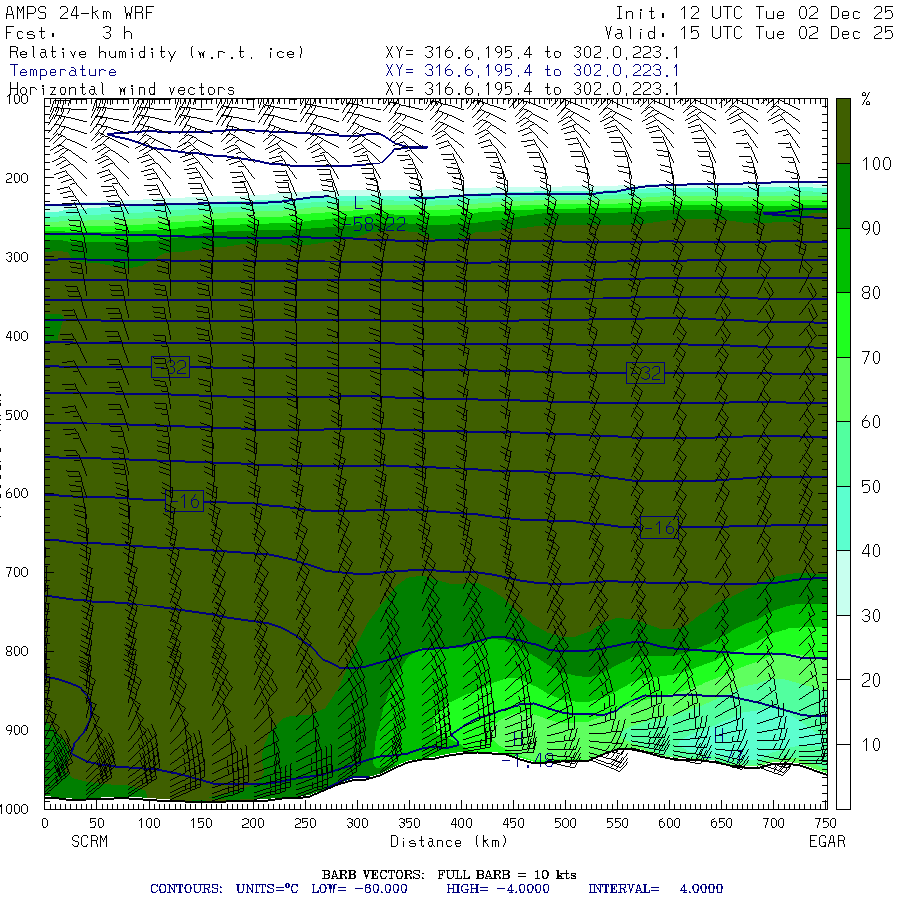Click distance axis tick label '150'

pyautogui.click(x=201, y=823)
